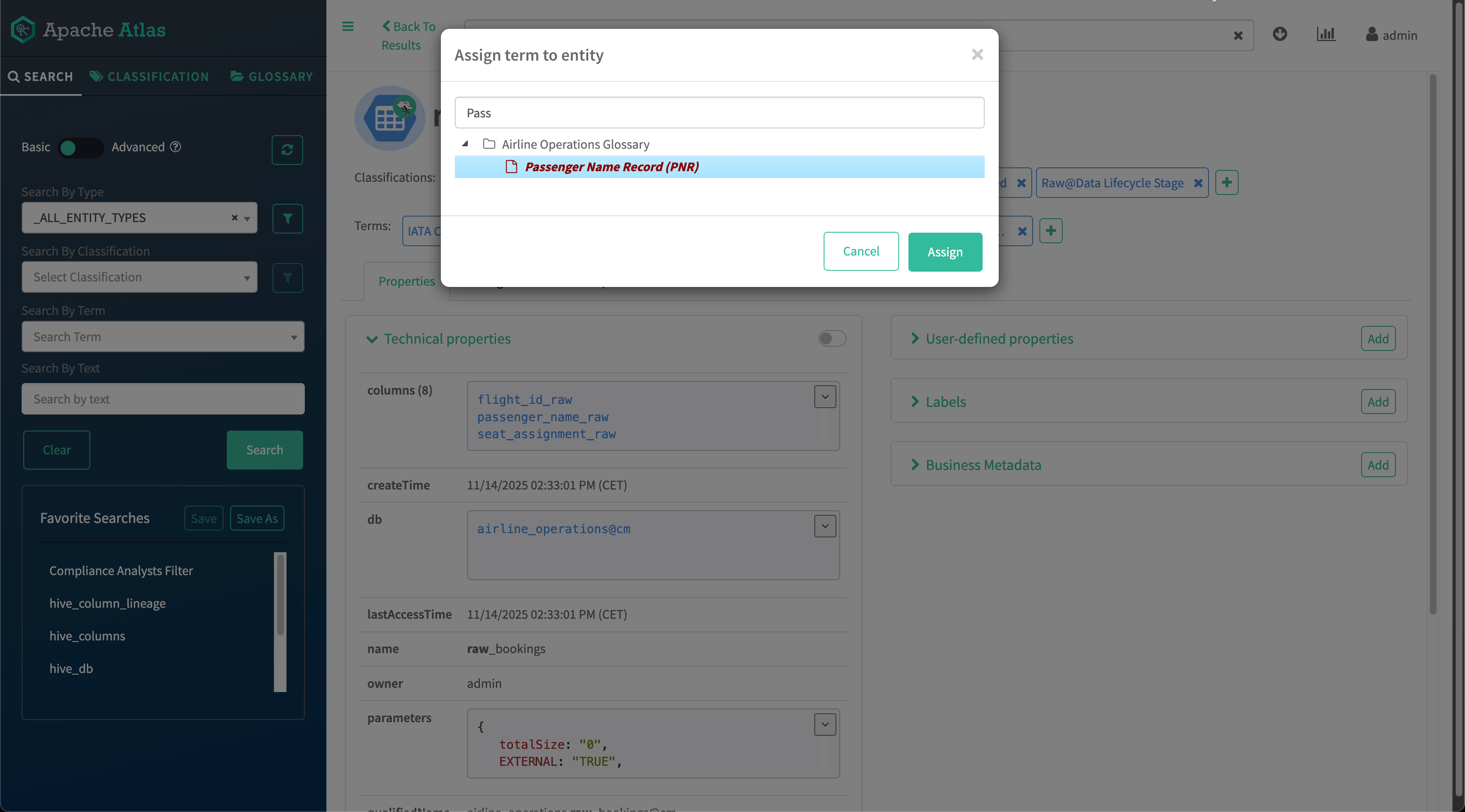
Task: Add a term with the plus icon
Action: coord(1050,231)
